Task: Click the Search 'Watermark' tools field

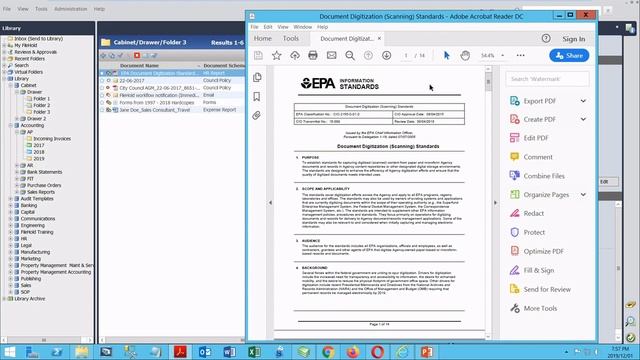Action: click(x=547, y=79)
